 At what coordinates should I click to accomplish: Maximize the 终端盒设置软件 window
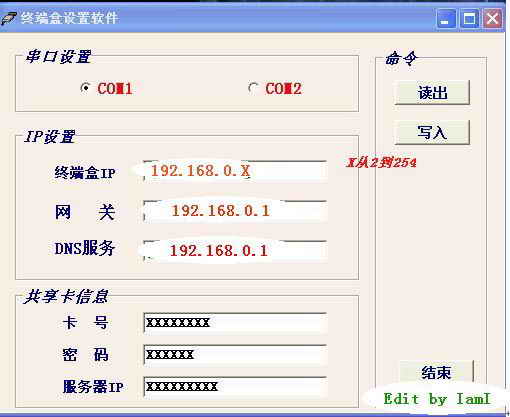(469, 18)
